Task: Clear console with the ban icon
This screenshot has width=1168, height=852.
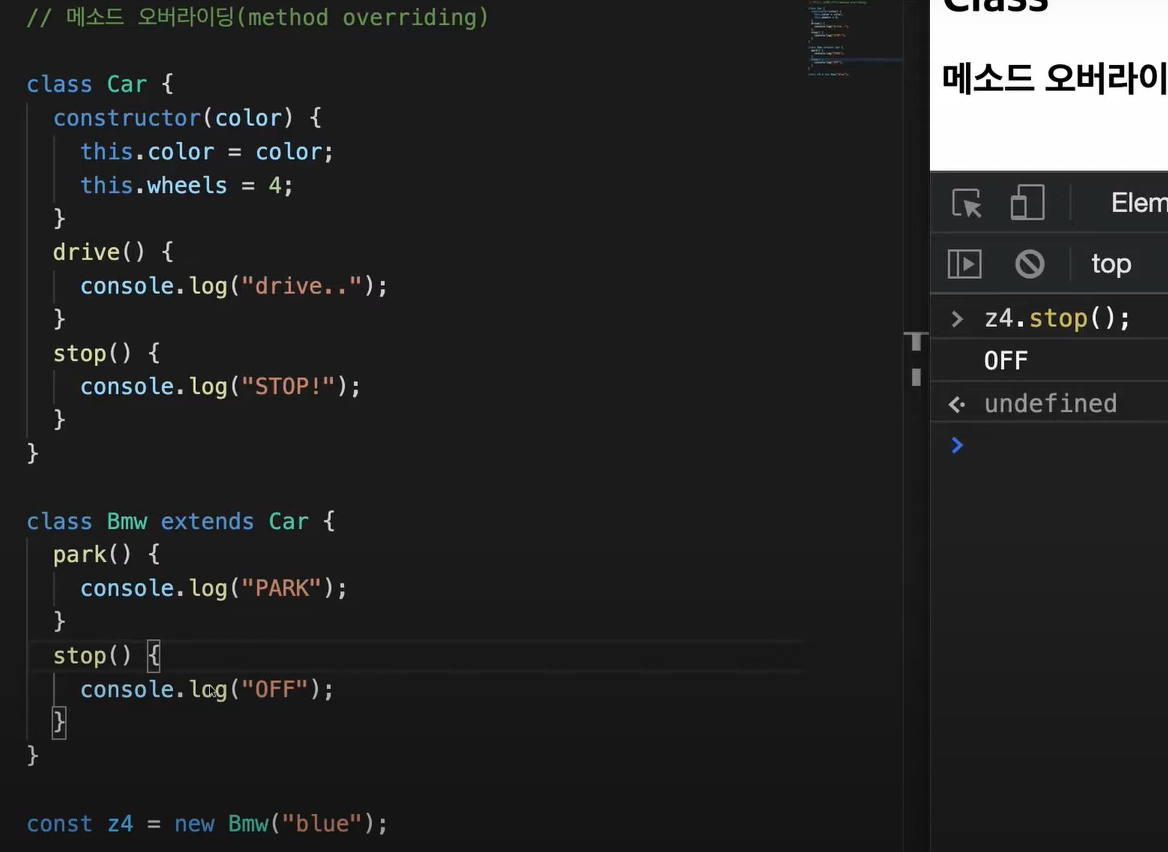Action: (1029, 264)
